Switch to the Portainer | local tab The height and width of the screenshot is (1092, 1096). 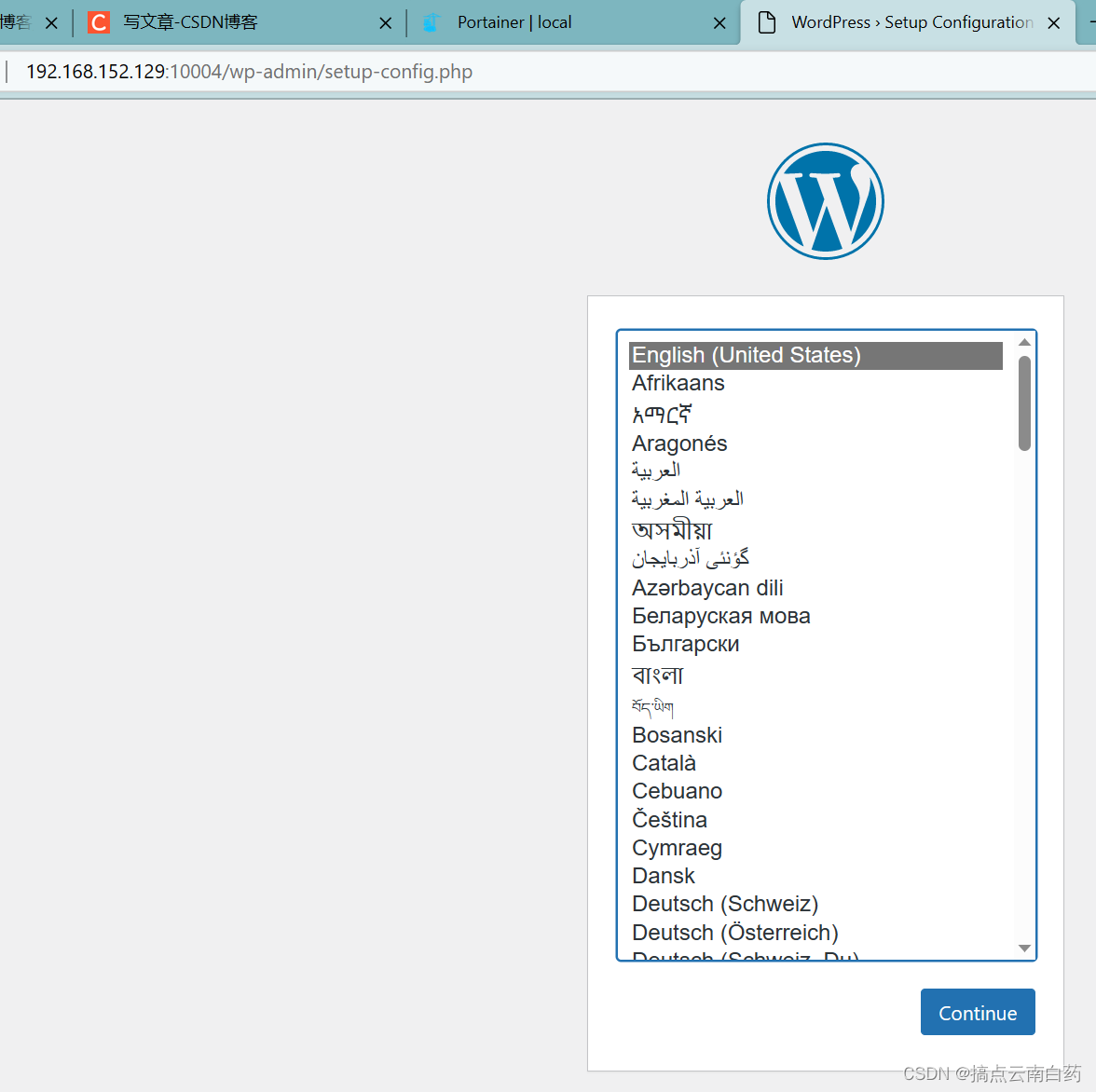pyautogui.click(x=573, y=22)
